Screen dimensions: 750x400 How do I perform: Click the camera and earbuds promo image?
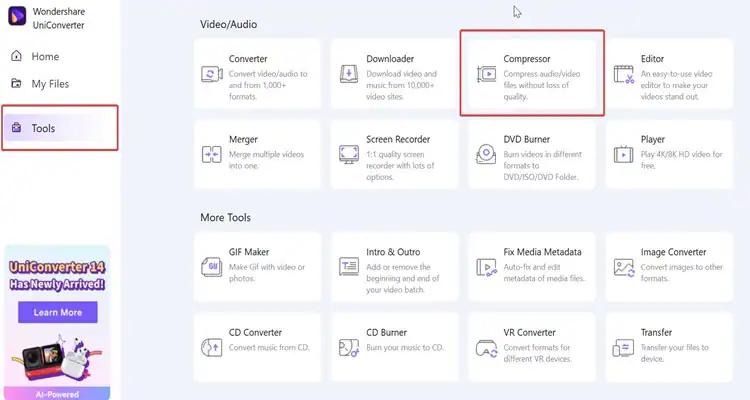click(x=56, y=357)
